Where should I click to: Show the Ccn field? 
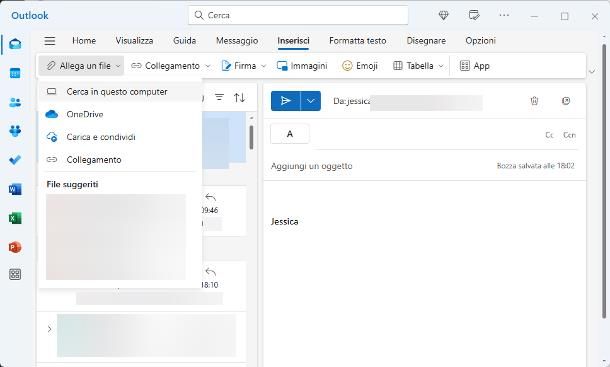click(x=569, y=135)
